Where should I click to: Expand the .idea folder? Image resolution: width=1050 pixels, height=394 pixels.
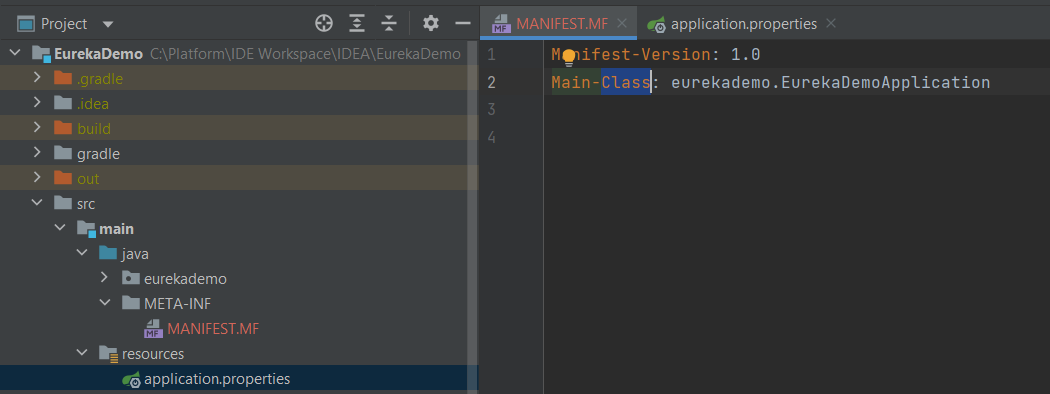click(x=38, y=103)
